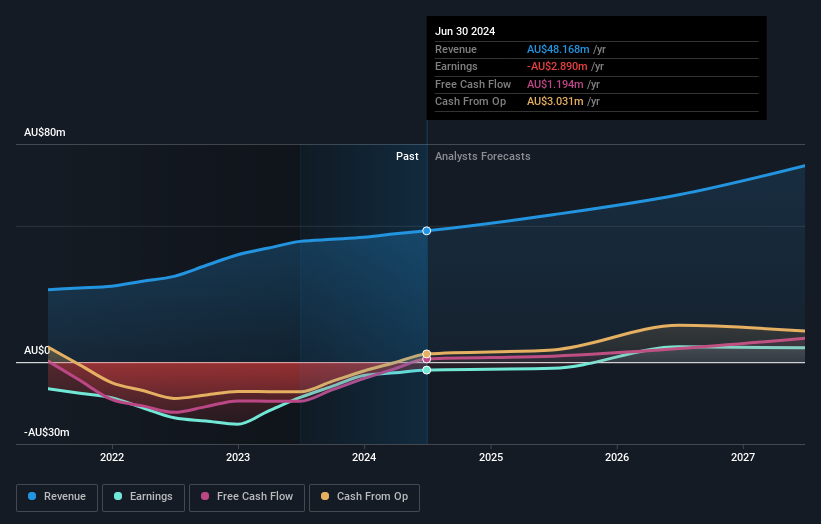The image size is (821, 524).
Task: Toggle the Earnings series legend button
Action: pos(143,497)
